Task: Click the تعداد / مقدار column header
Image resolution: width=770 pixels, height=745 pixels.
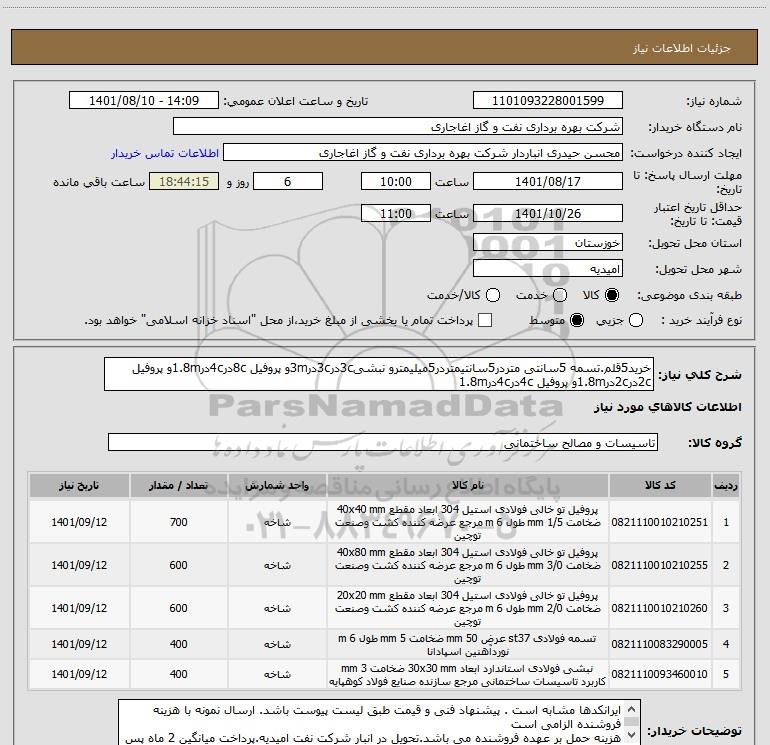Action: [178, 486]
